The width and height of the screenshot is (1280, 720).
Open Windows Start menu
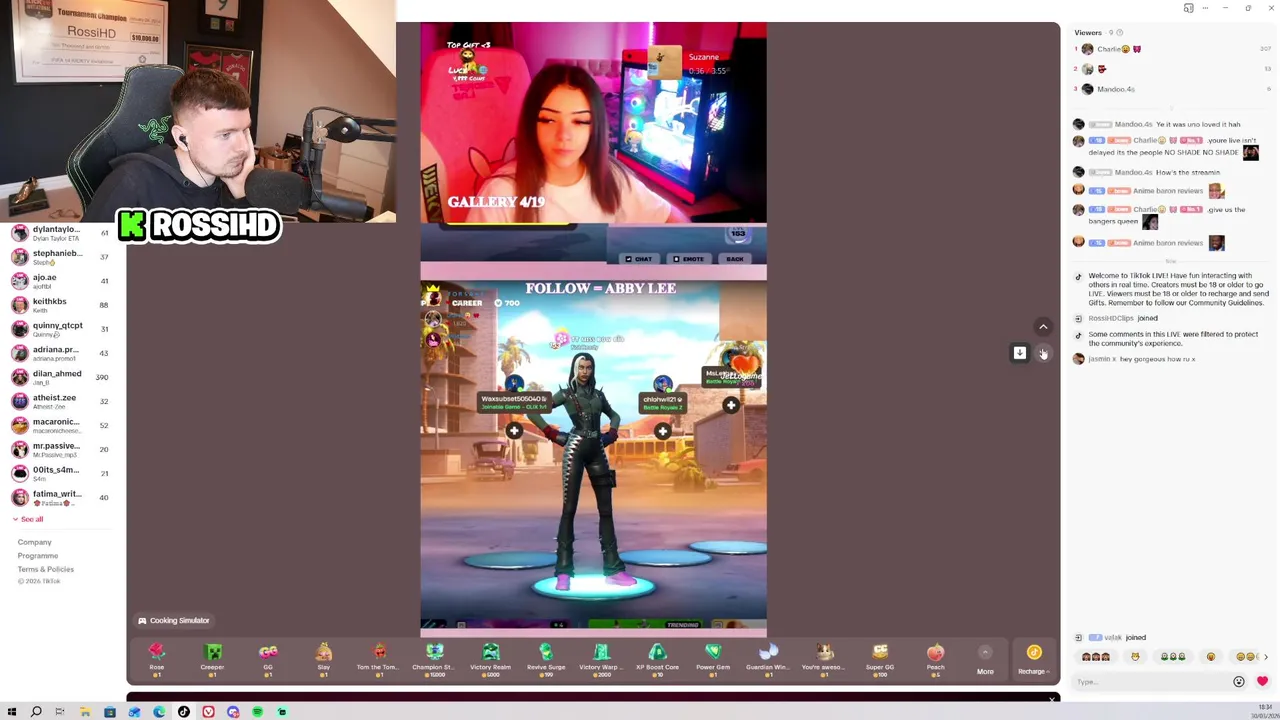click(x=12, y=712)
